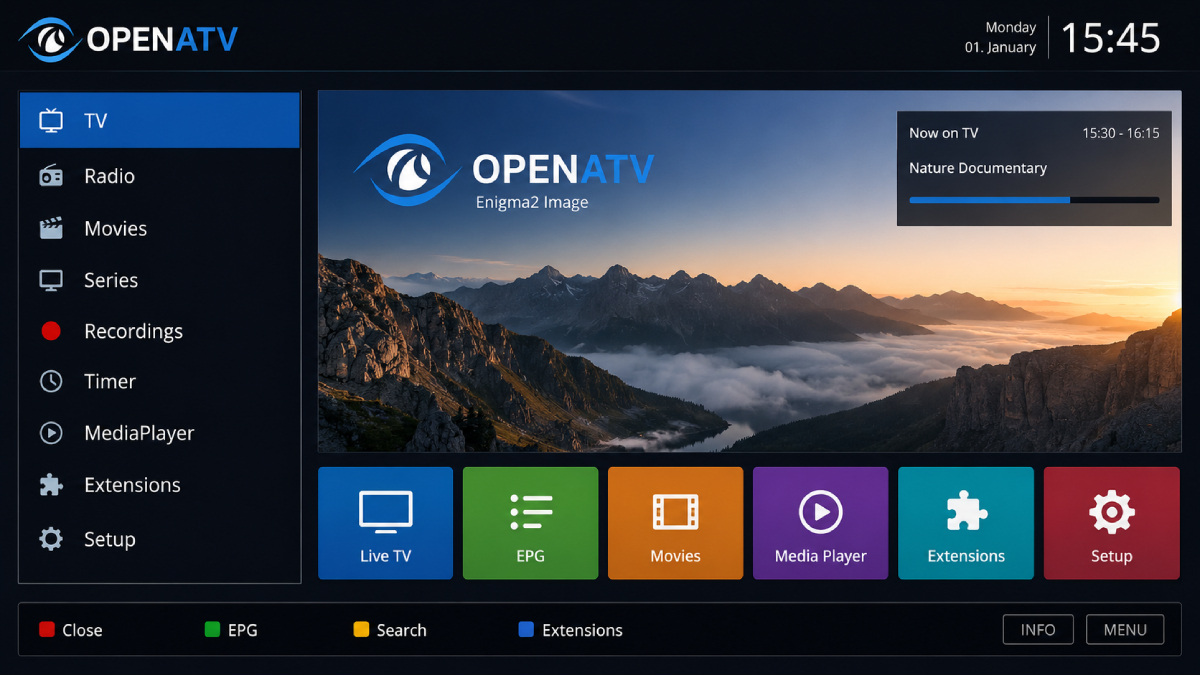Click the TV icon on Live TV tile
This screenshot has width=1200, height=675.
click(385, 510)
